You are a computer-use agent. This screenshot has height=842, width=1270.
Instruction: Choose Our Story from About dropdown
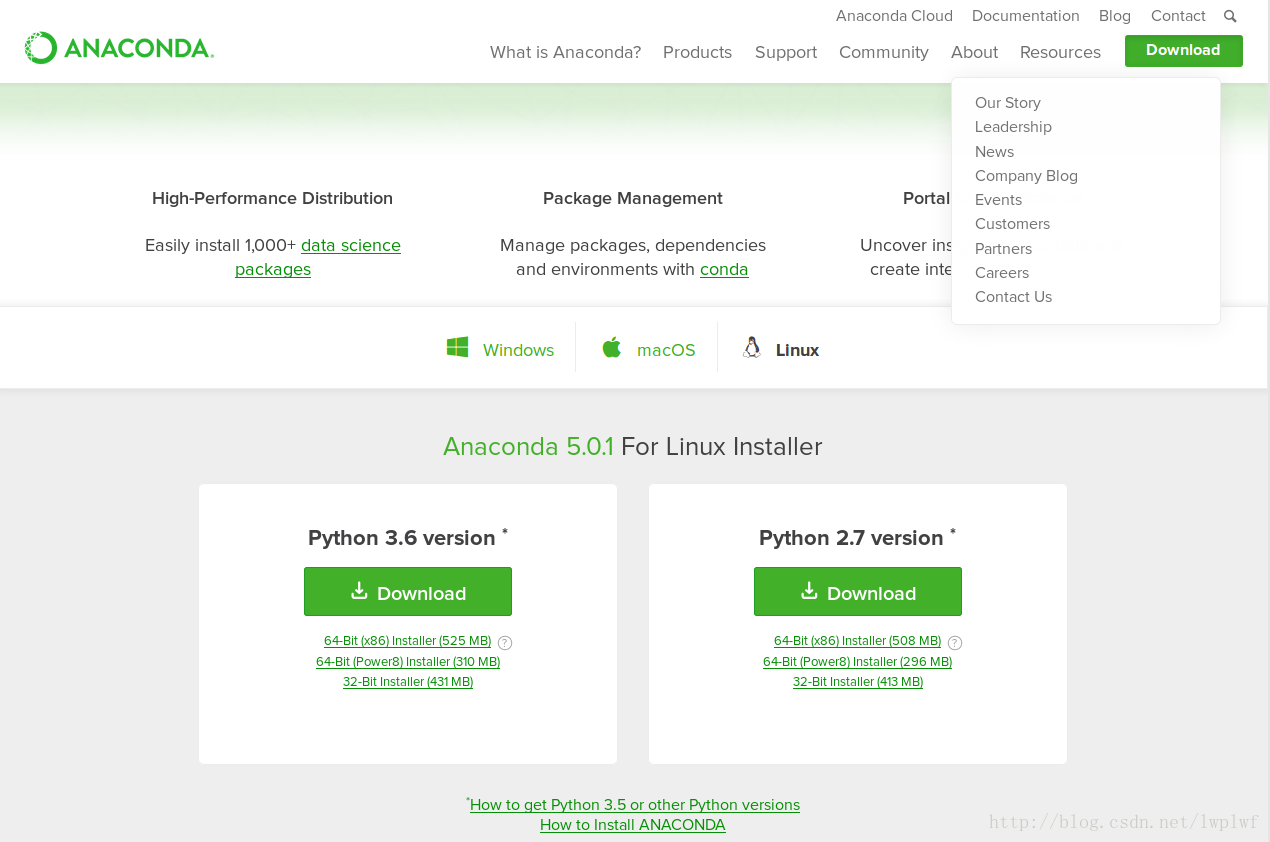coord(1008,103)
